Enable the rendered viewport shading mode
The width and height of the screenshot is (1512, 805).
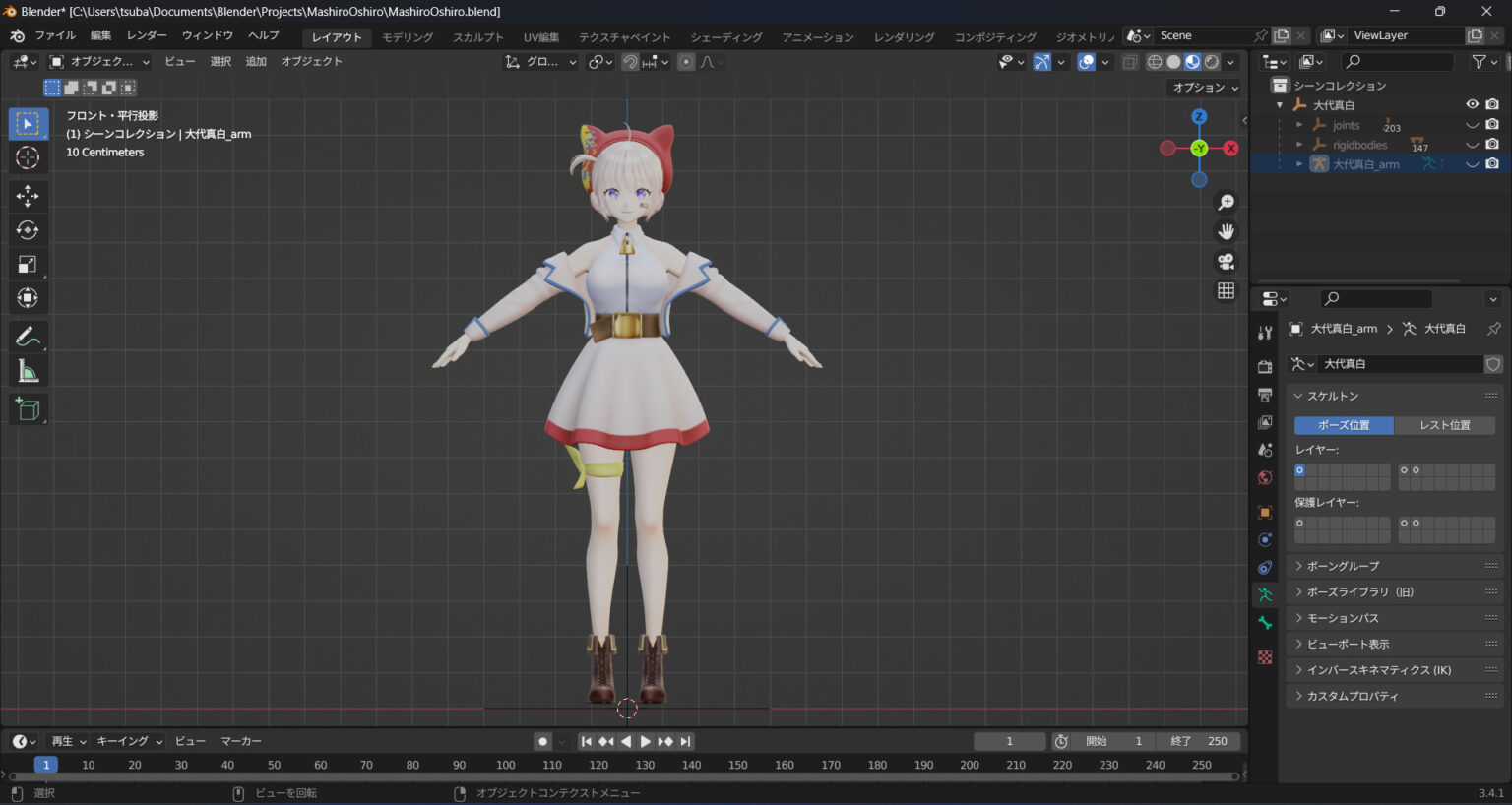point(1211,61)
